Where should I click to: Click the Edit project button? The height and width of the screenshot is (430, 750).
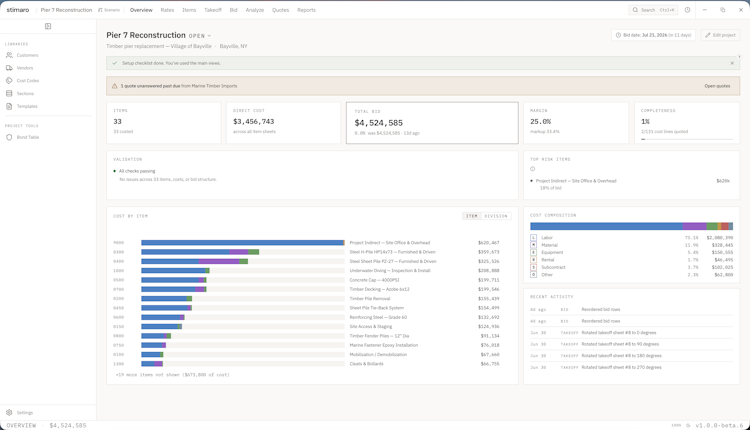coord(720,35)
